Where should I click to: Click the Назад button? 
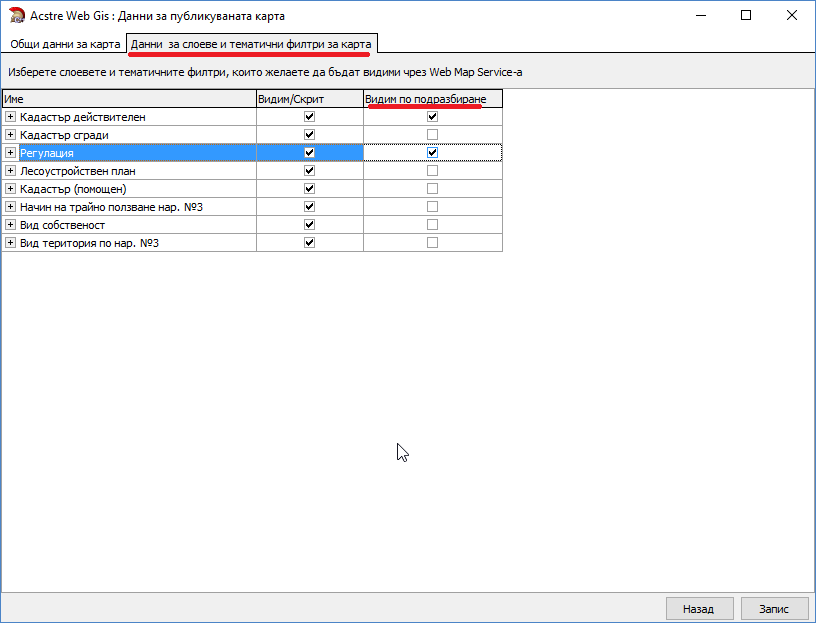click(698, 608)
